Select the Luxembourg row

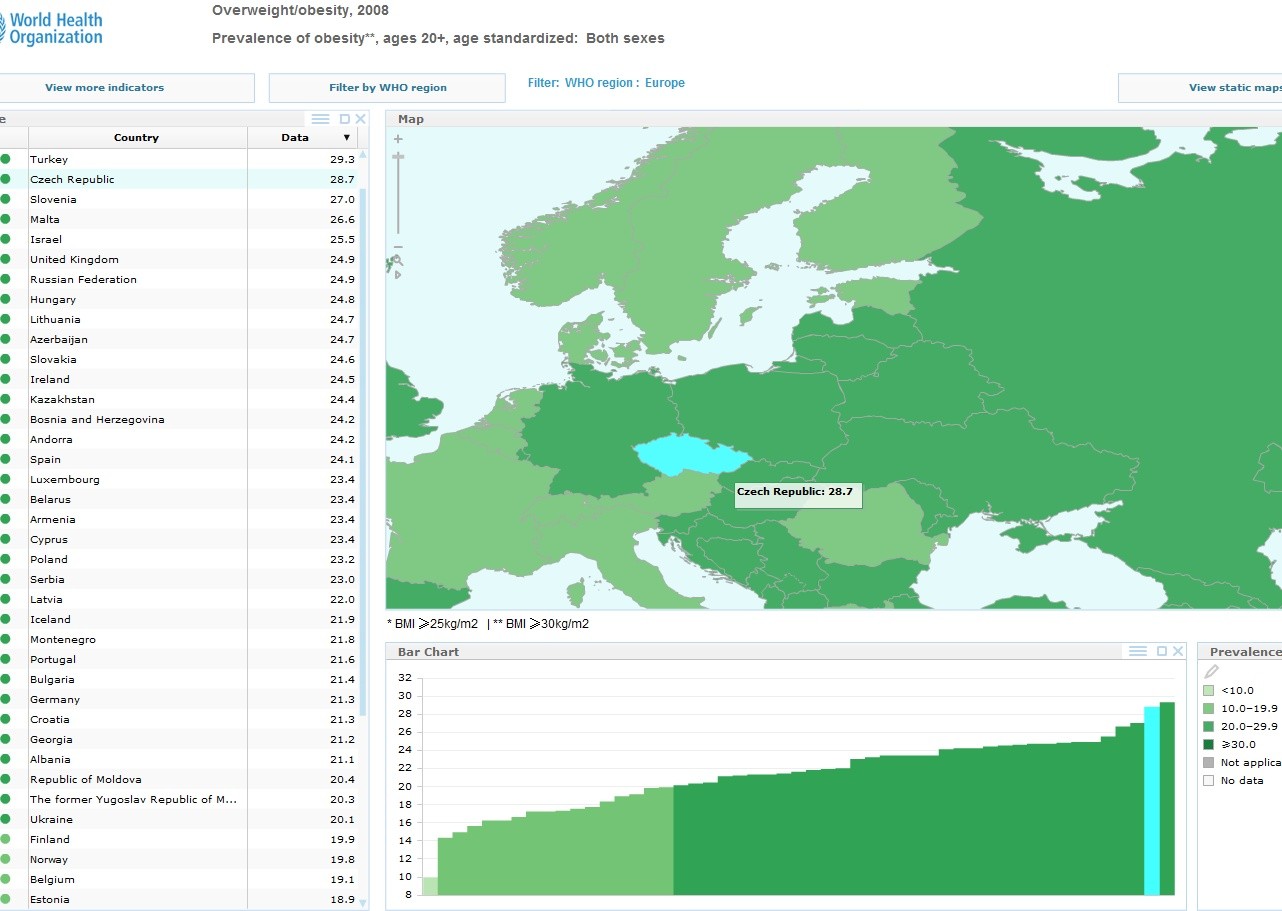[x=179, y=479]
